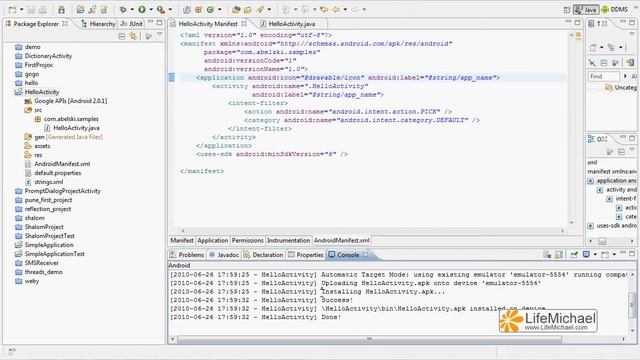Click the New Java Class green icon

211,9
